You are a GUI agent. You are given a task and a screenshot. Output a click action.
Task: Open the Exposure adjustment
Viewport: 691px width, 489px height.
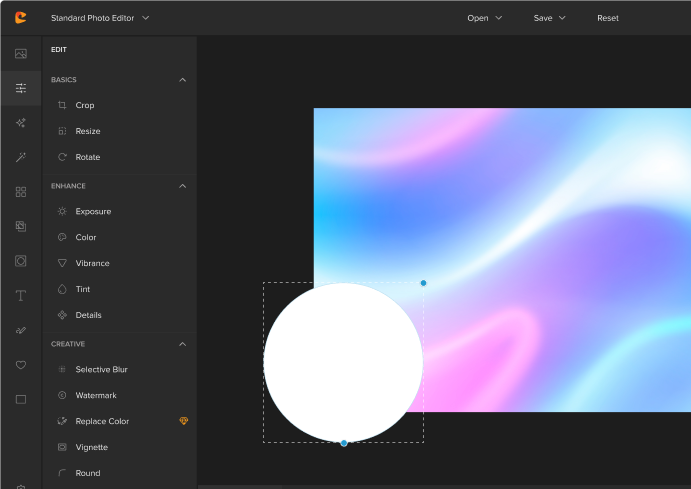pos(93,212)
